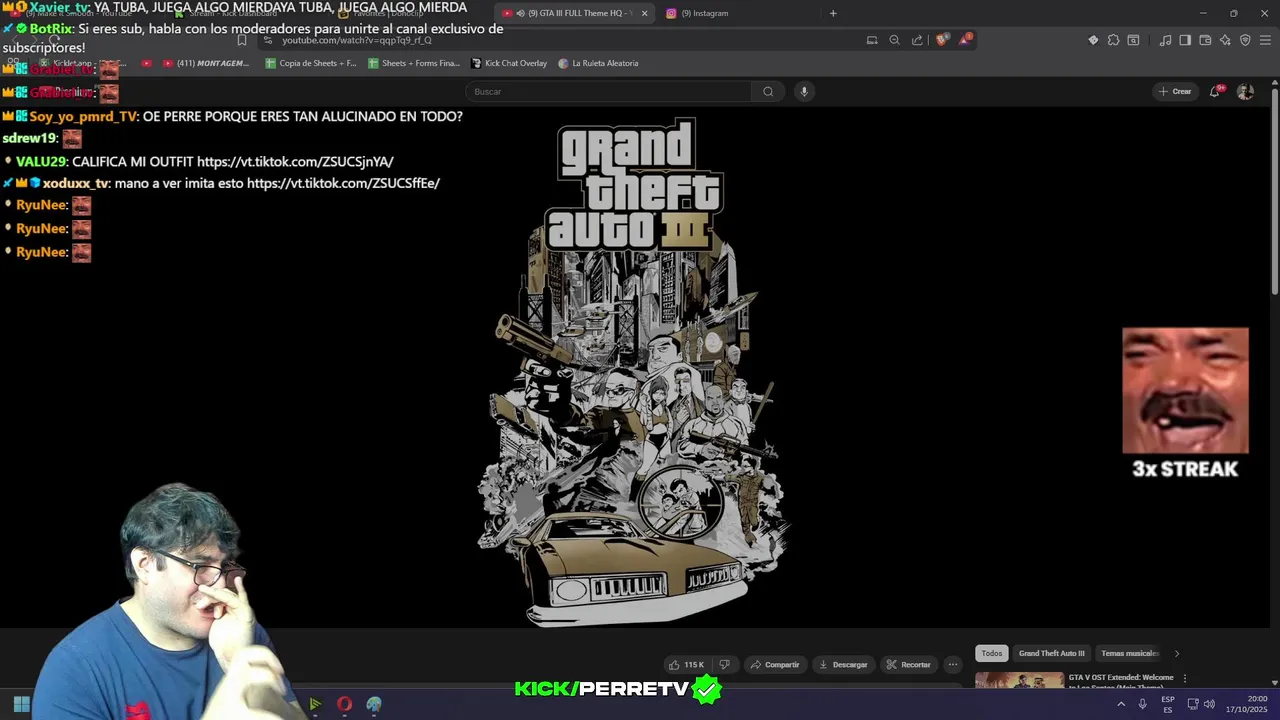Share the video via Compartir button
Image resolution: width=1280 pixels, height=720 pixels.
tap(775, 665)
